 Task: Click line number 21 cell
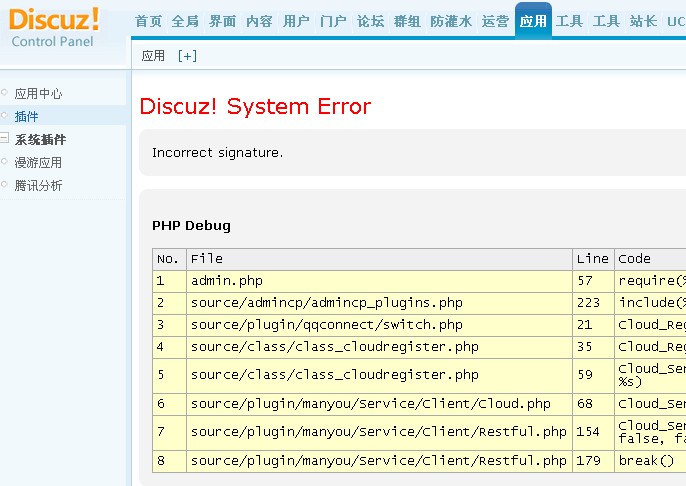(593, 325)
